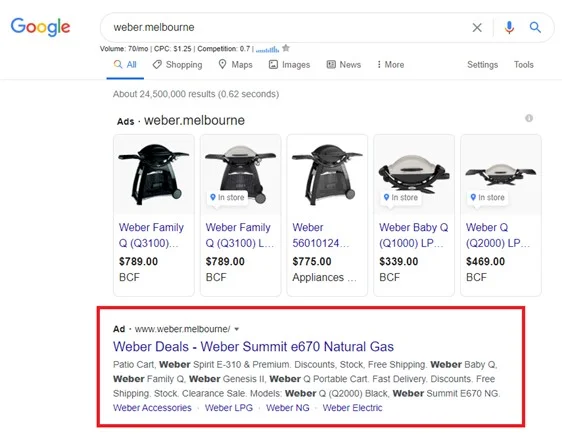Open the Maps tab
The height and width of the screenshot is (434, 562).
(235, 65)
